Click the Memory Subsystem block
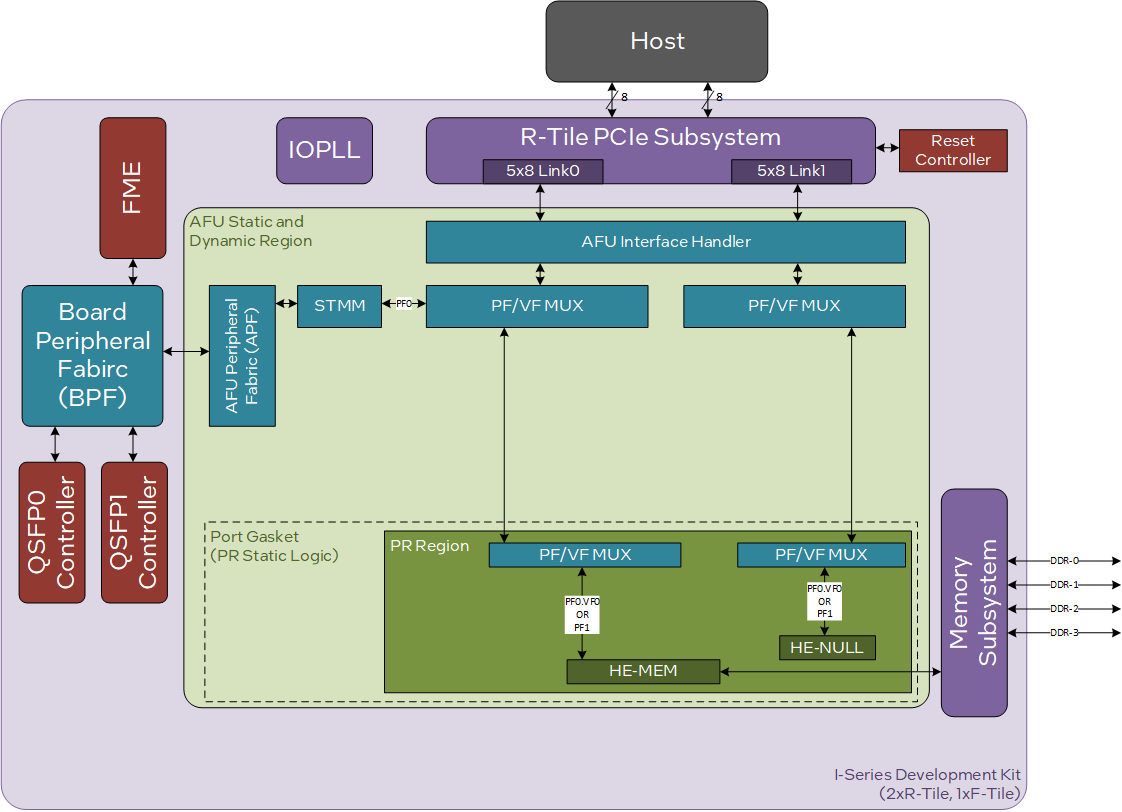Viewport: 1122px width, 812px height. click(x=974, y=602)
